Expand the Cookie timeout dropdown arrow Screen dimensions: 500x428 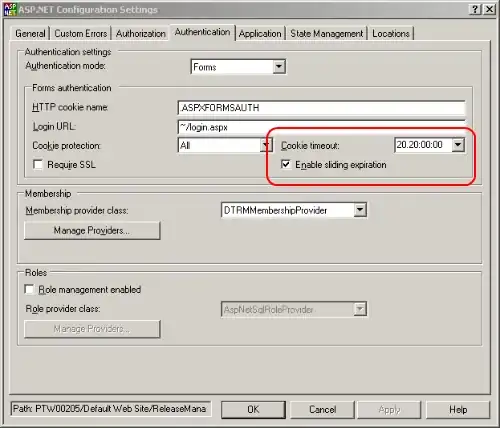[458, 145]
